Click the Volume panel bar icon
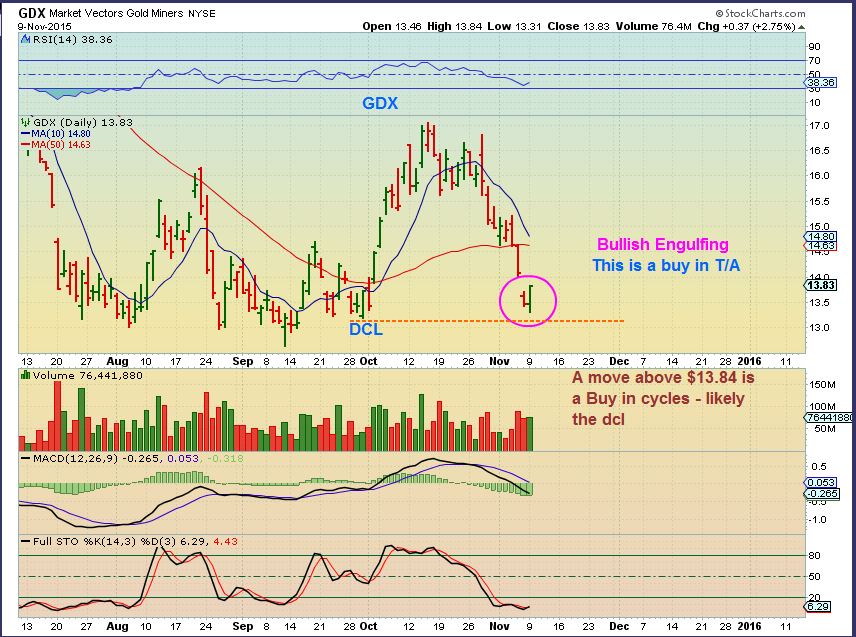 tap(25, 375)
